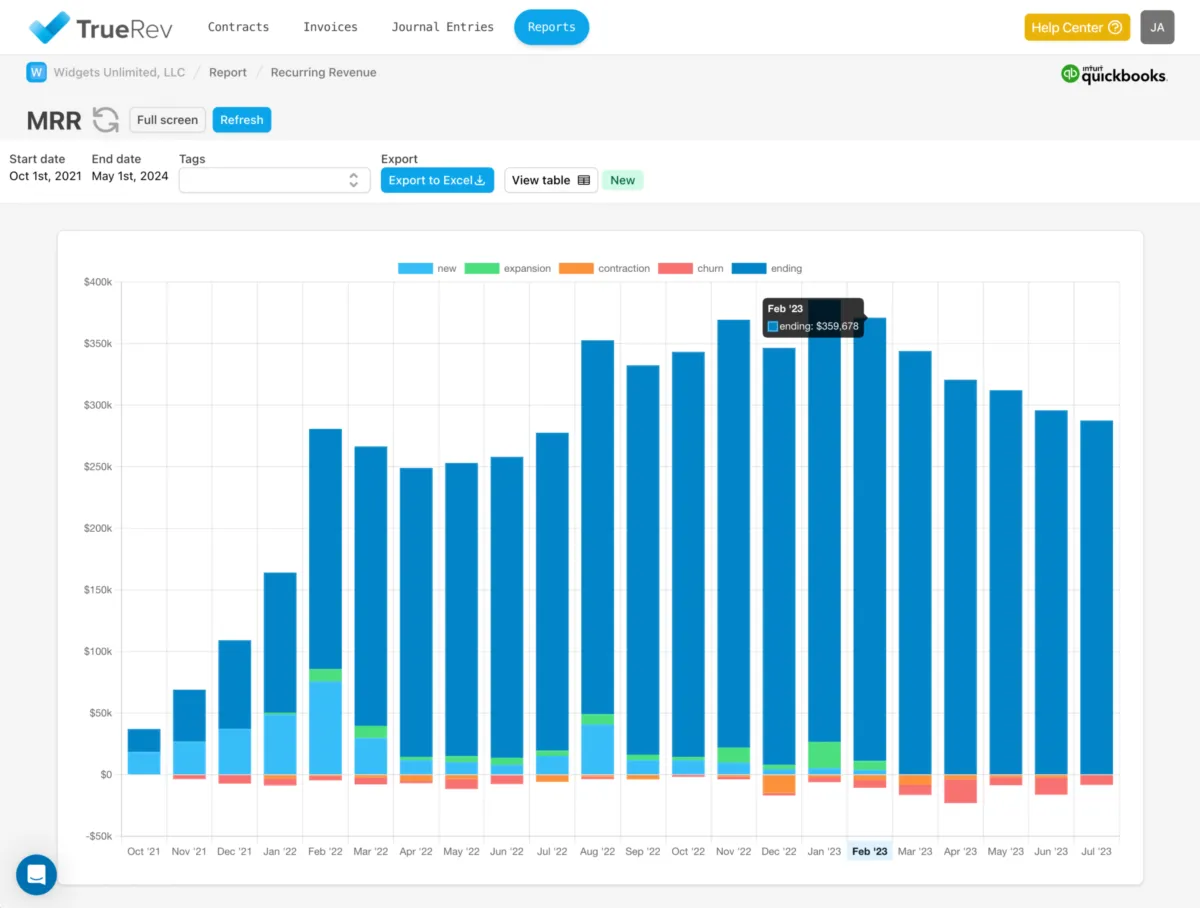Open the chat support bubble
The image size is (1200, 908).
click(x=36, y=874)
